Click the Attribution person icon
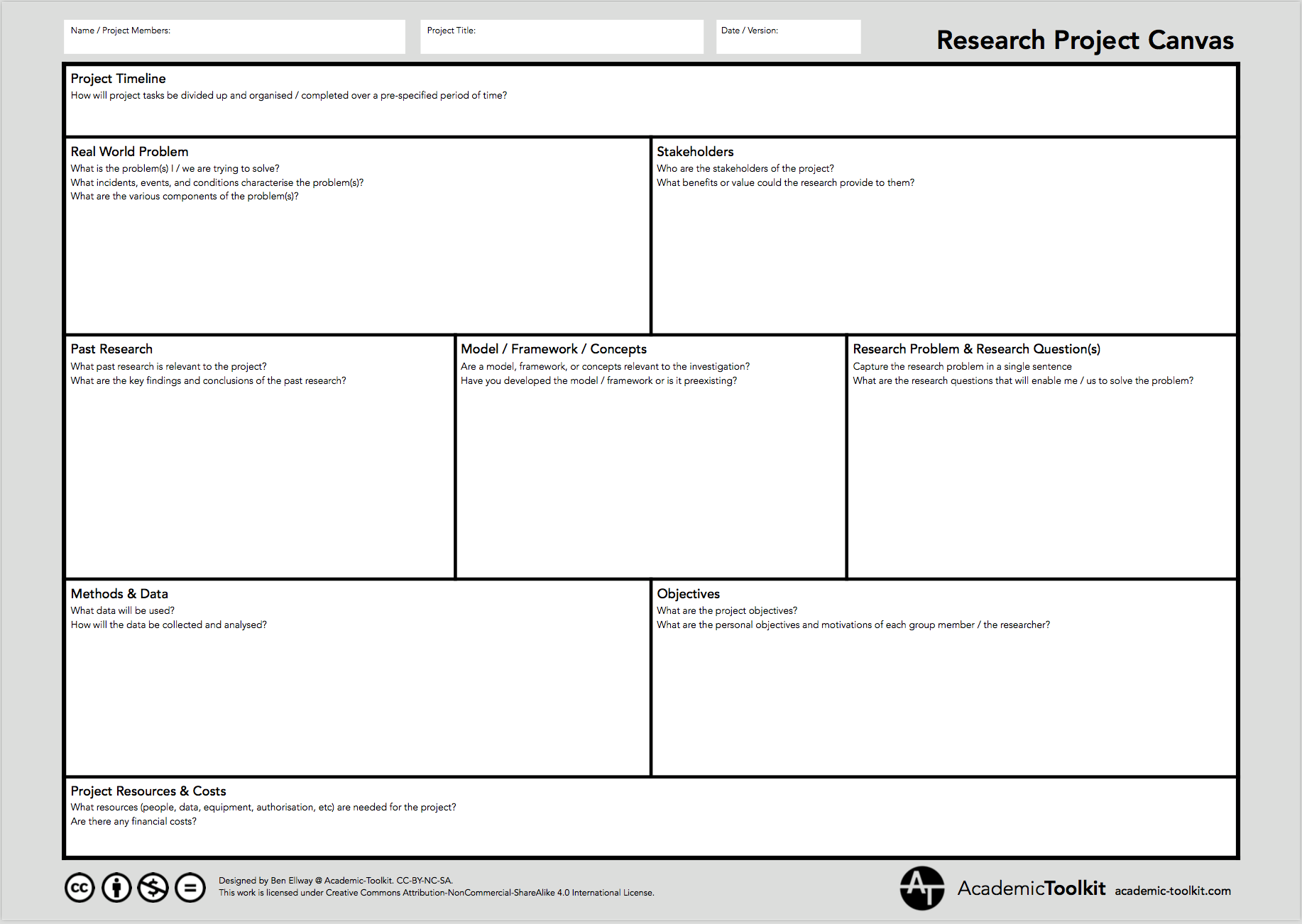Viewport: 1302px width, 924px height. [116, 888]
